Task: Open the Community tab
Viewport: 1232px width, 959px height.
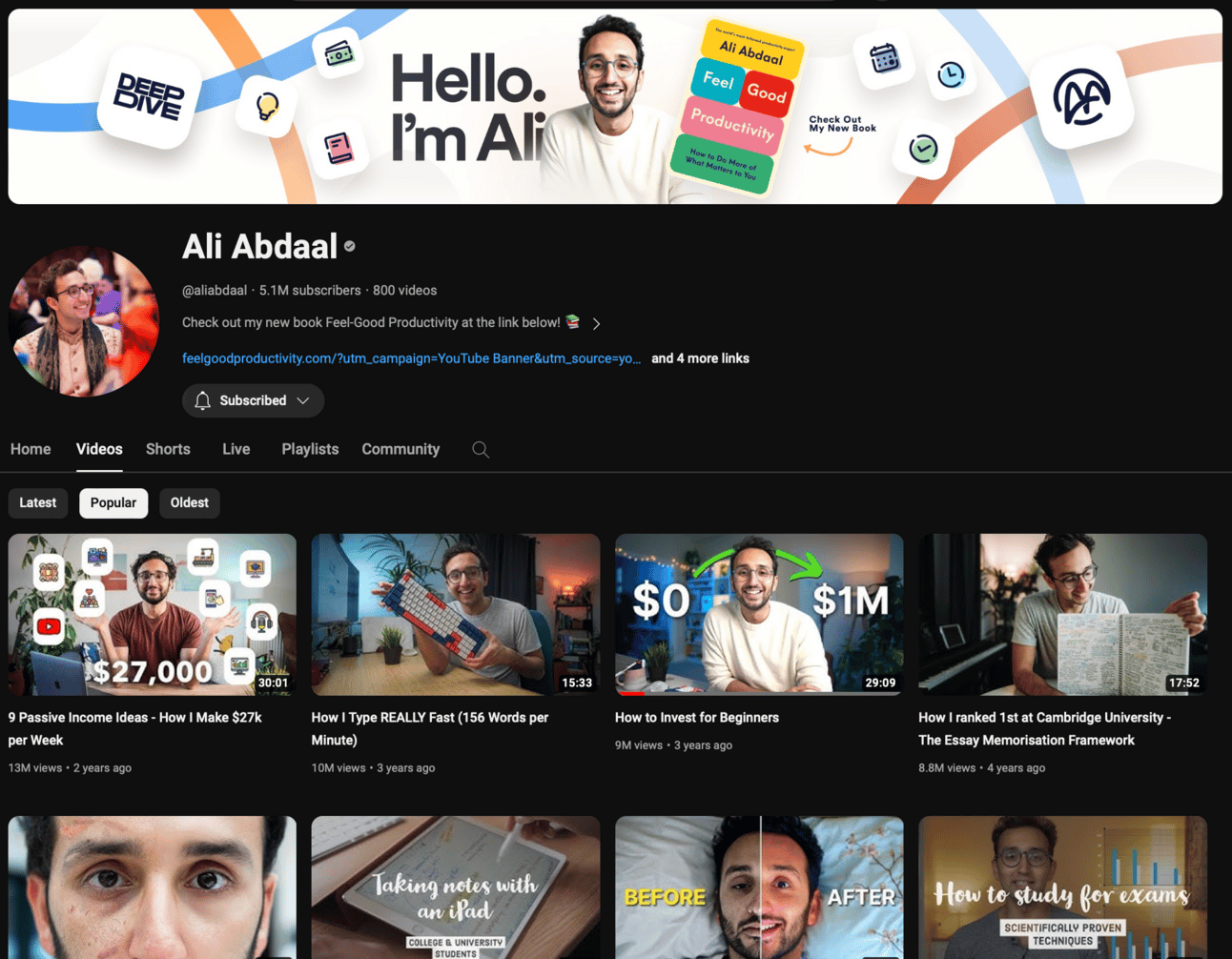Action: 400,449
